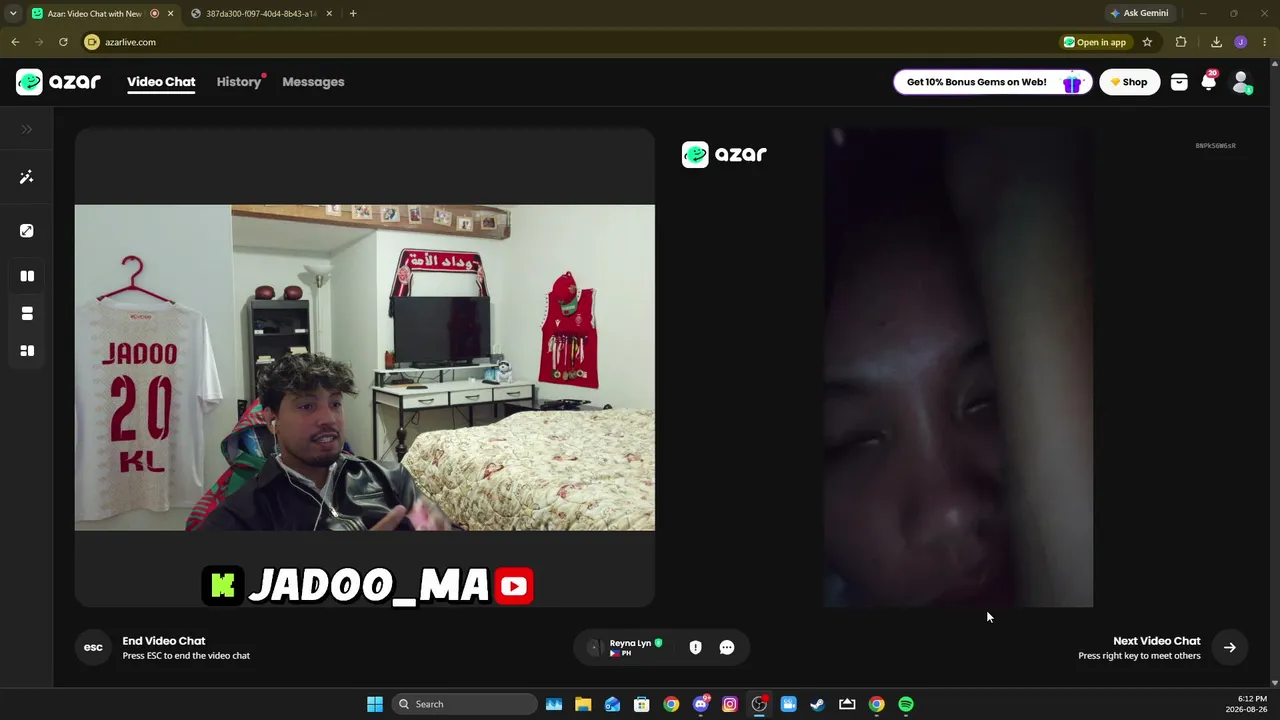Open the Video Chat tab
The height and width of the screenshot is (720, 1280).
coord(161,82)
